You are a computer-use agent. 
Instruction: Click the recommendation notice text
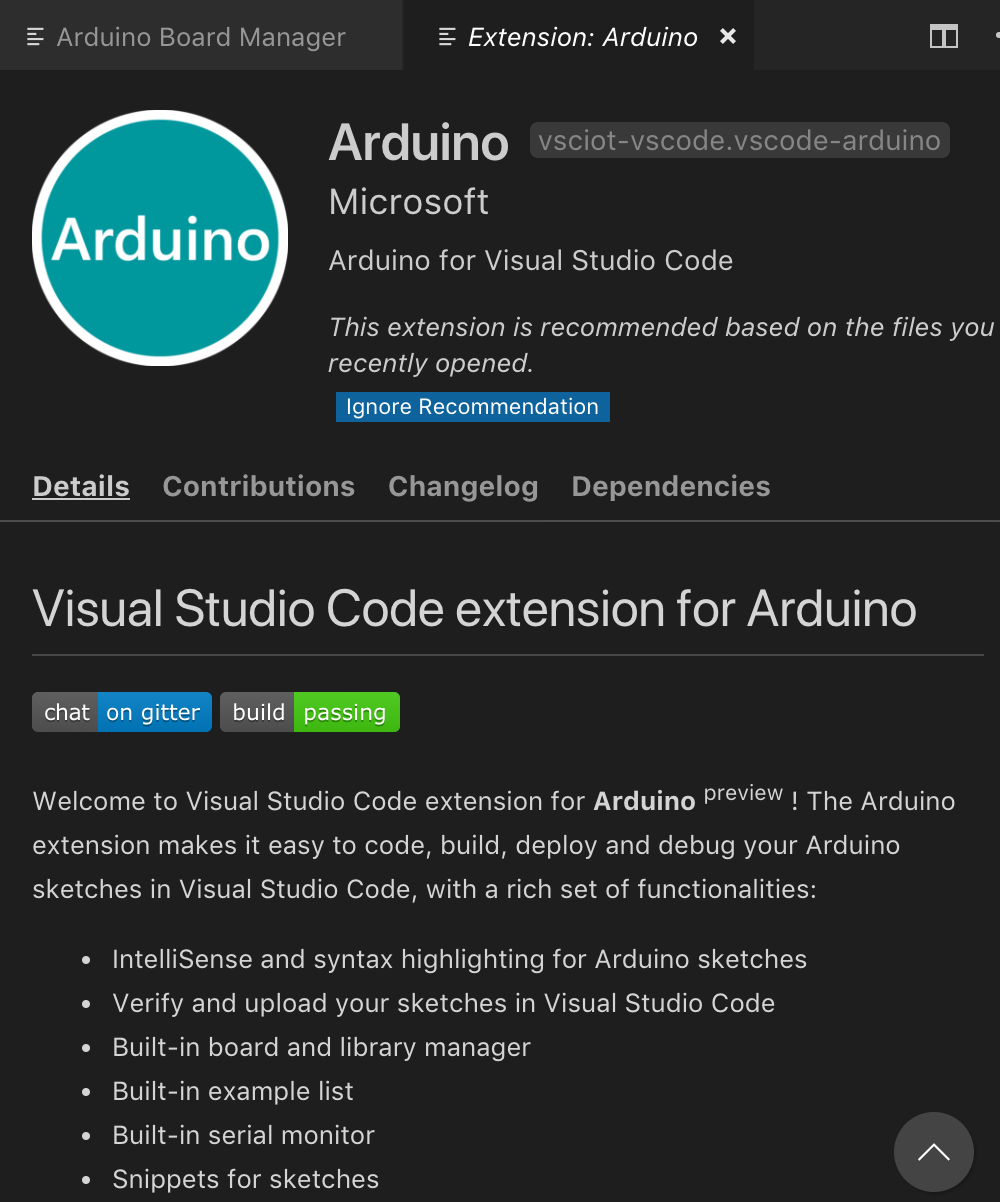(661, 345)
